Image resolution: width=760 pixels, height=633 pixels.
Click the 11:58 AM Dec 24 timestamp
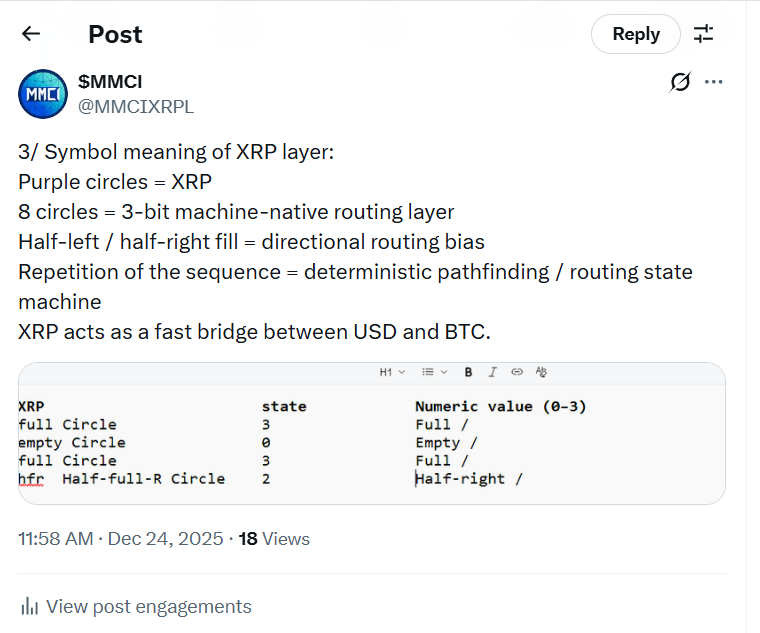tap(121, 539)
